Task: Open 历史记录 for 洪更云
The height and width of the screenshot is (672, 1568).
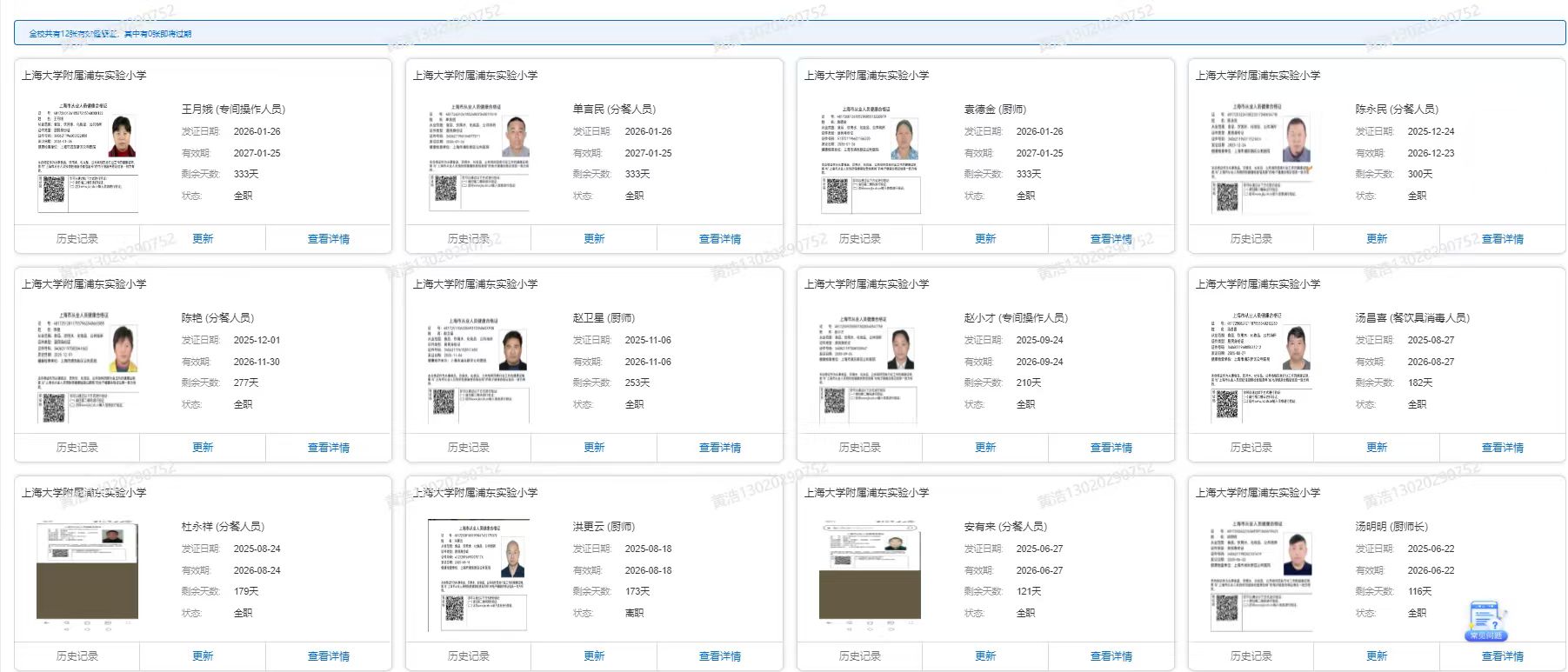Action: tap(469, 656)
